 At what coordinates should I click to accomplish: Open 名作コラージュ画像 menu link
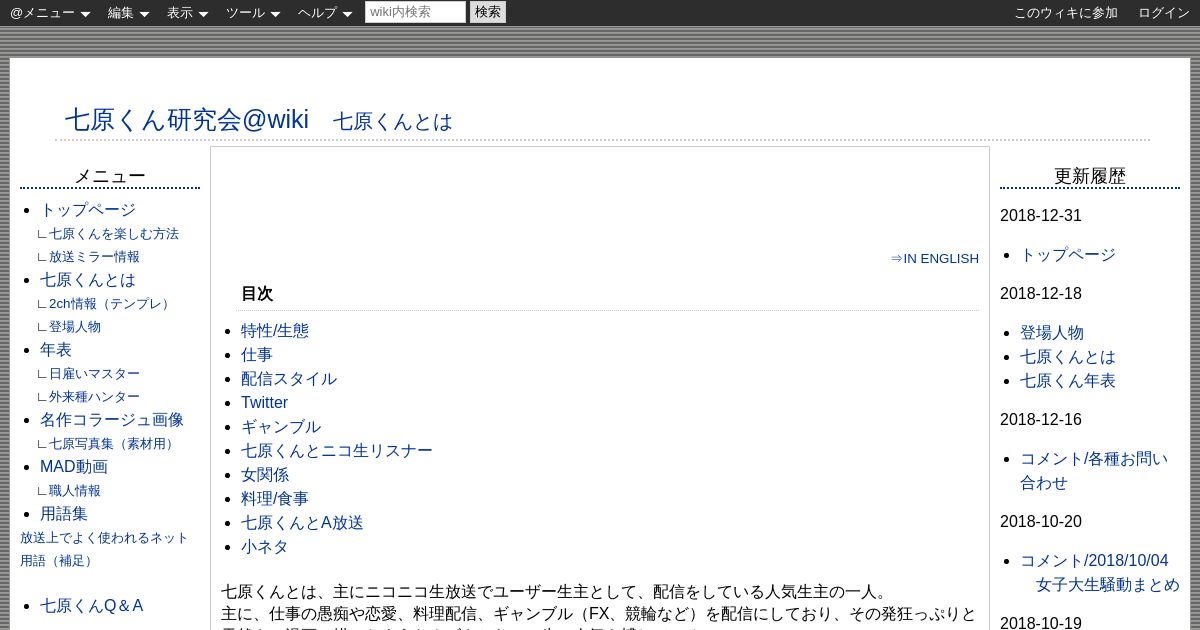click(112, 420)
